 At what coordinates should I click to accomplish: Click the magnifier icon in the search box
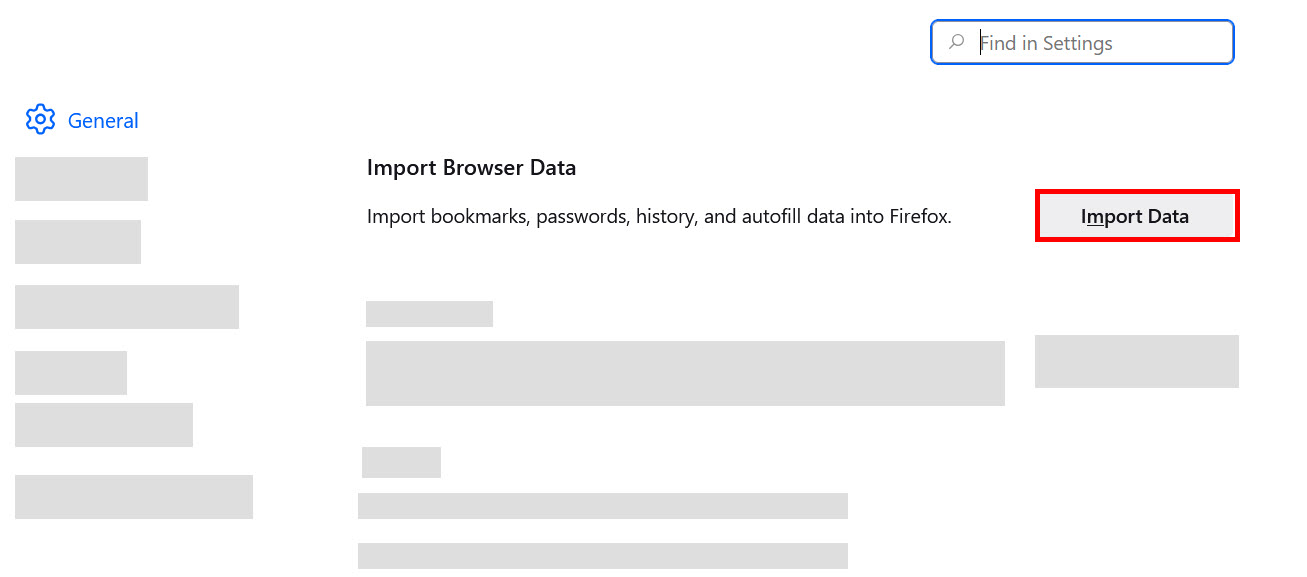pyautogui.click(x=957, y=42)
